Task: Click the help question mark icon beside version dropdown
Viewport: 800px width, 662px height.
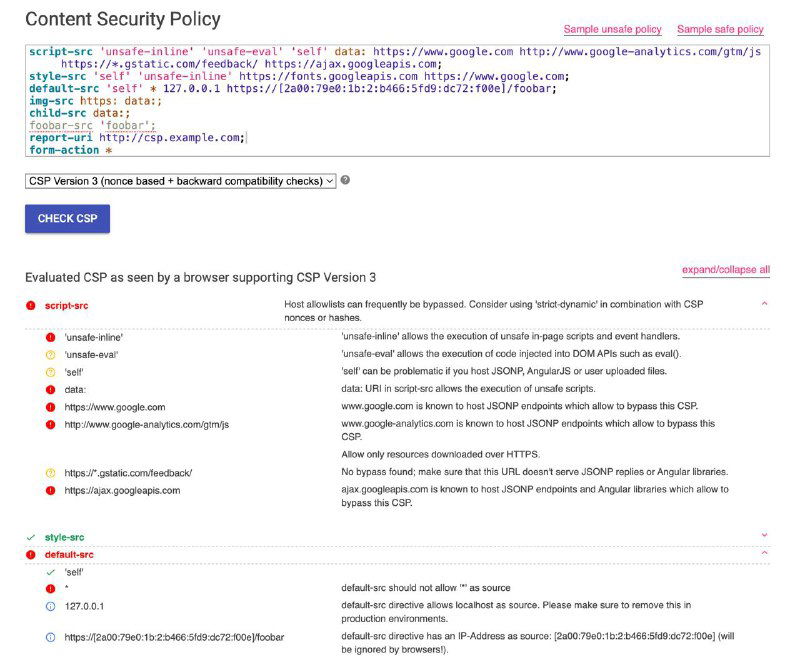Action: (345, 180)
